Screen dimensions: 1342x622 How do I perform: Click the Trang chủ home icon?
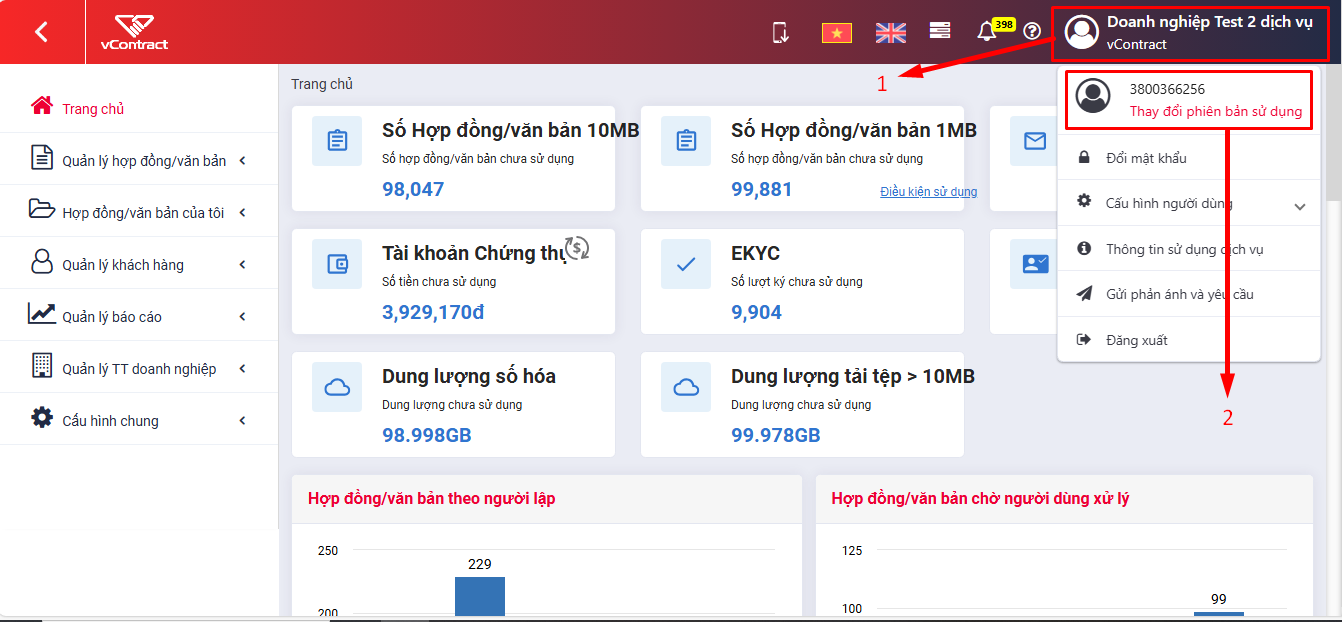tap(41, 106)
